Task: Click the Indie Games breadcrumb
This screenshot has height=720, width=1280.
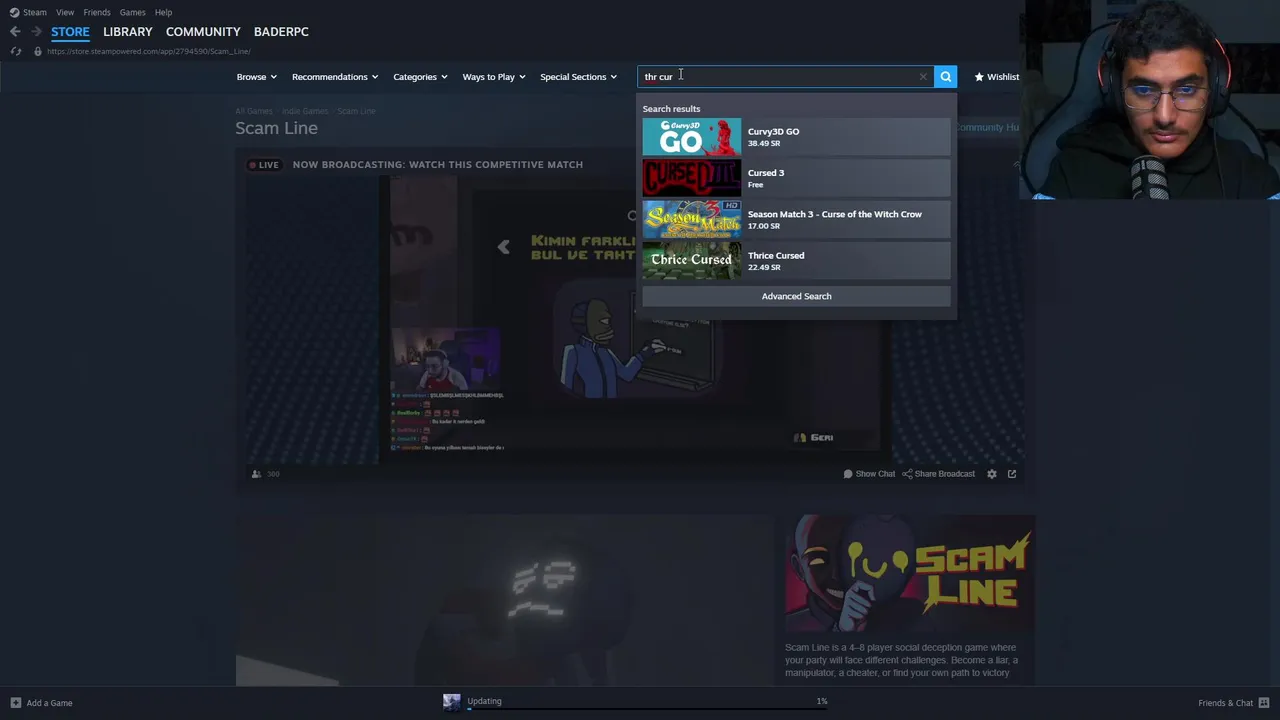Action: tap(305, 111)
